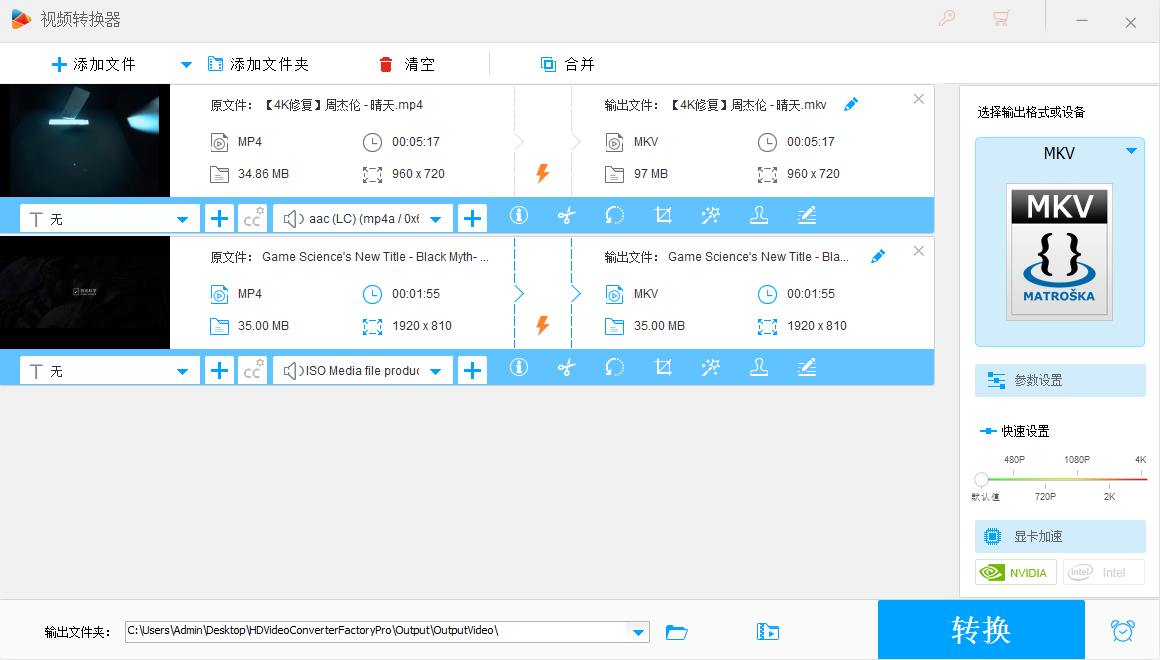The height and width of the screenshot is (660, 1160).
Task: Show file info for the second video
Action: pyautogui.click(x=519, y=369)
